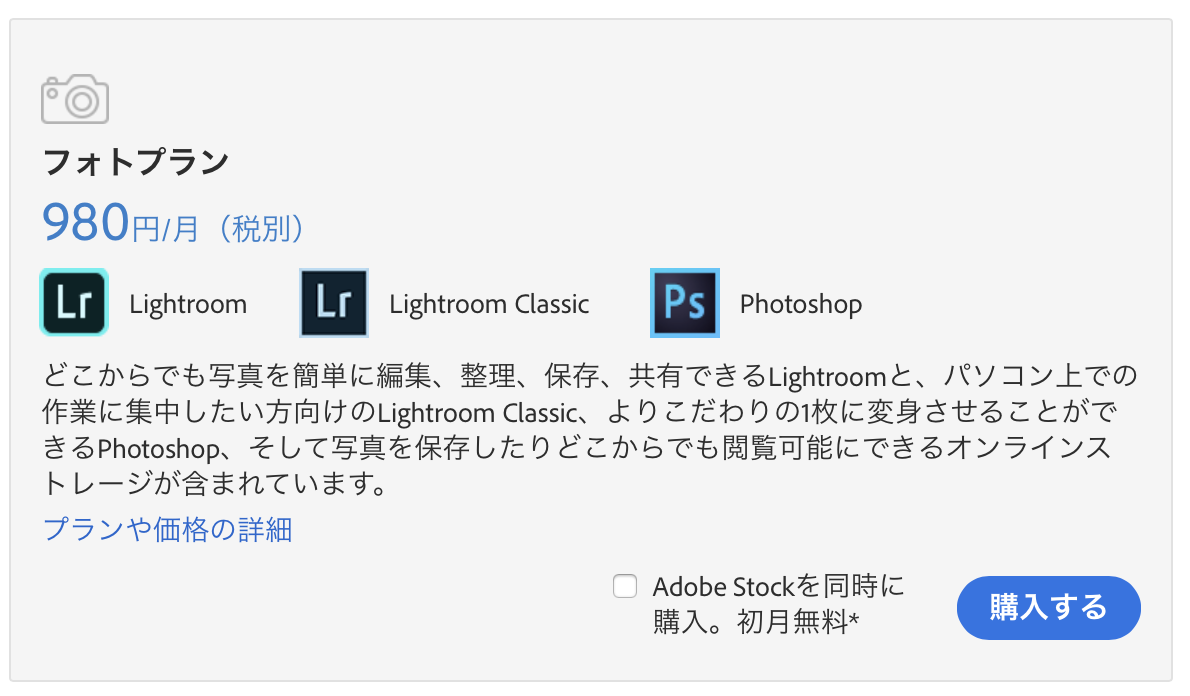Click the Lightroom Classic product name label

(489, 304)
